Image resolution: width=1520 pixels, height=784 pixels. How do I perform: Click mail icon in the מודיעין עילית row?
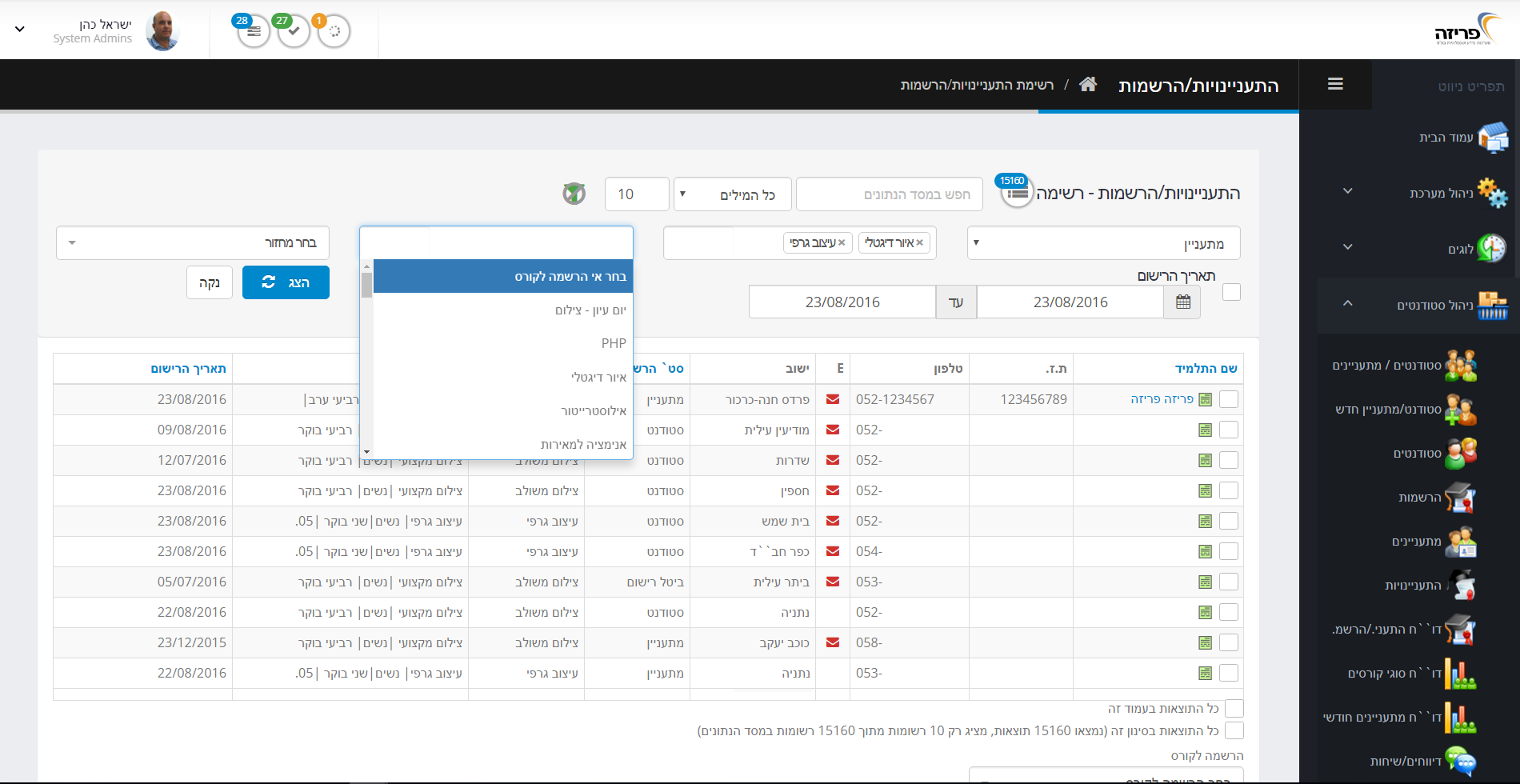pos(833,430)
